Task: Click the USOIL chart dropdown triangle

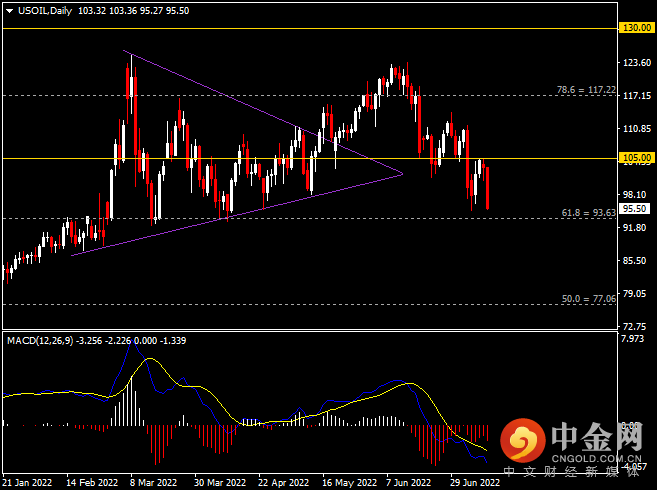Action: click(9, 11)
